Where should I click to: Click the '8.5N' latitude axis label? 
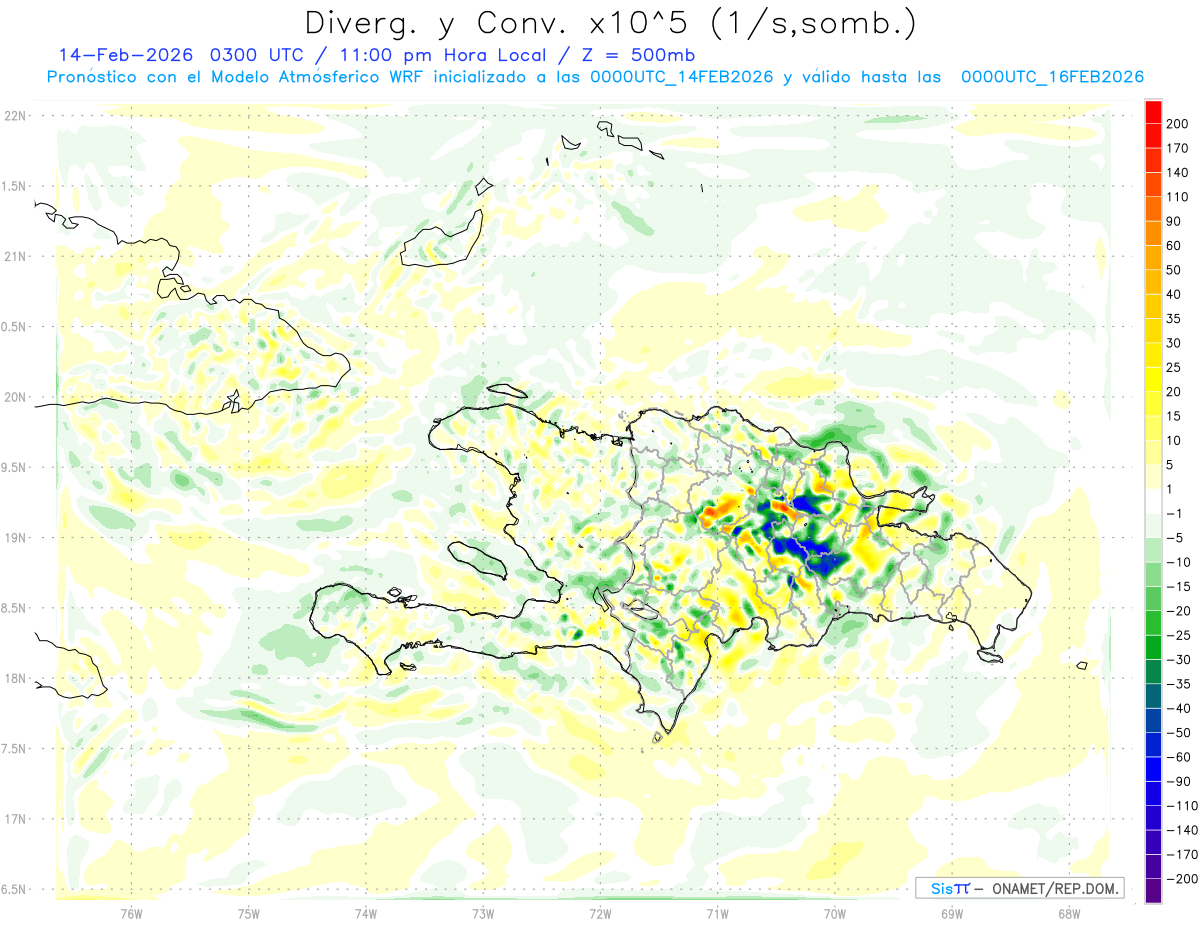[15, 608]
